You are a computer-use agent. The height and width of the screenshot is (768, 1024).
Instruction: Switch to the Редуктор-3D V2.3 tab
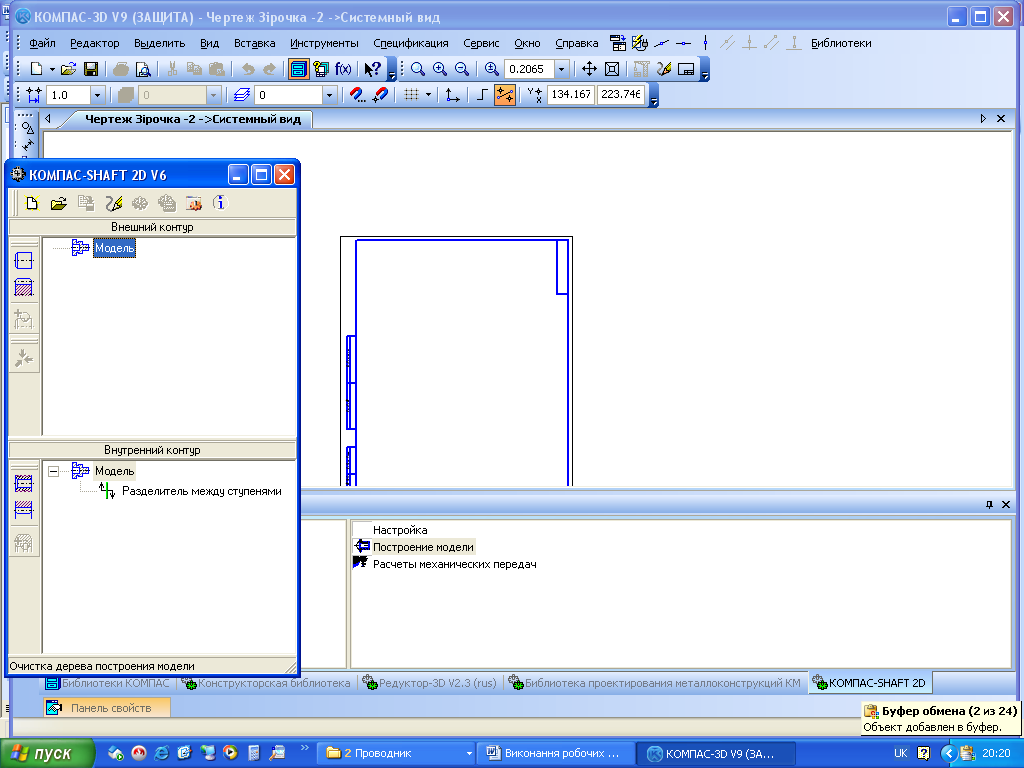click(x=430, y=683)
